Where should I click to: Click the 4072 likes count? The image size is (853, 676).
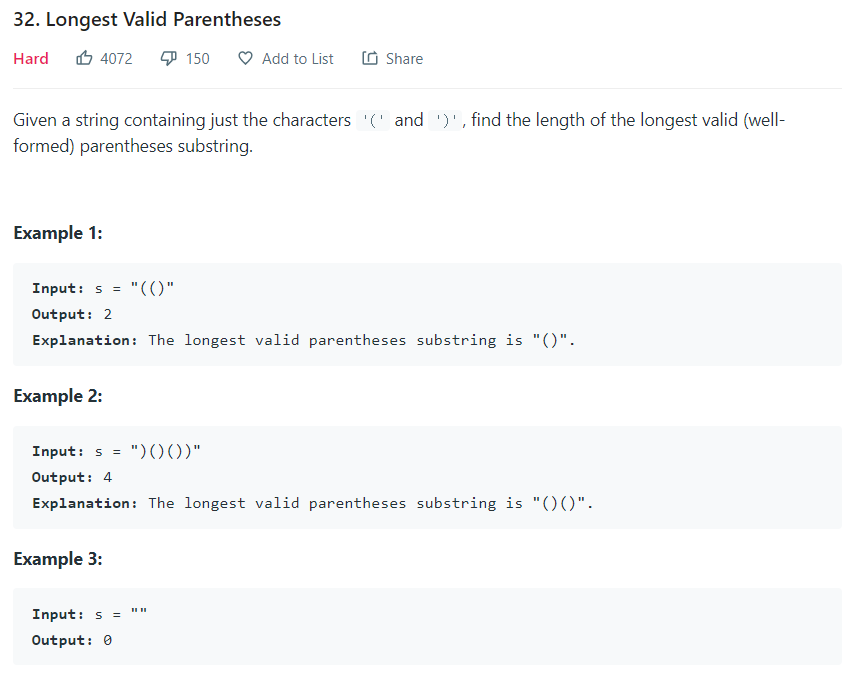[116, 59]
